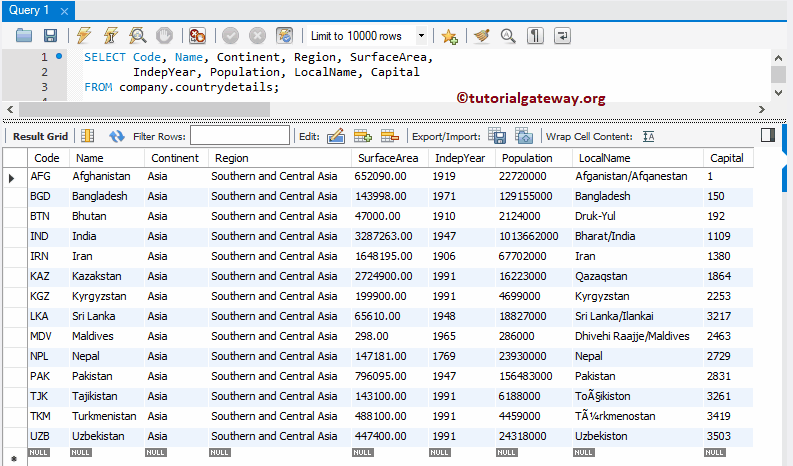
Task: Save the script with the floppy disk icon
Action: pos(50,36)
